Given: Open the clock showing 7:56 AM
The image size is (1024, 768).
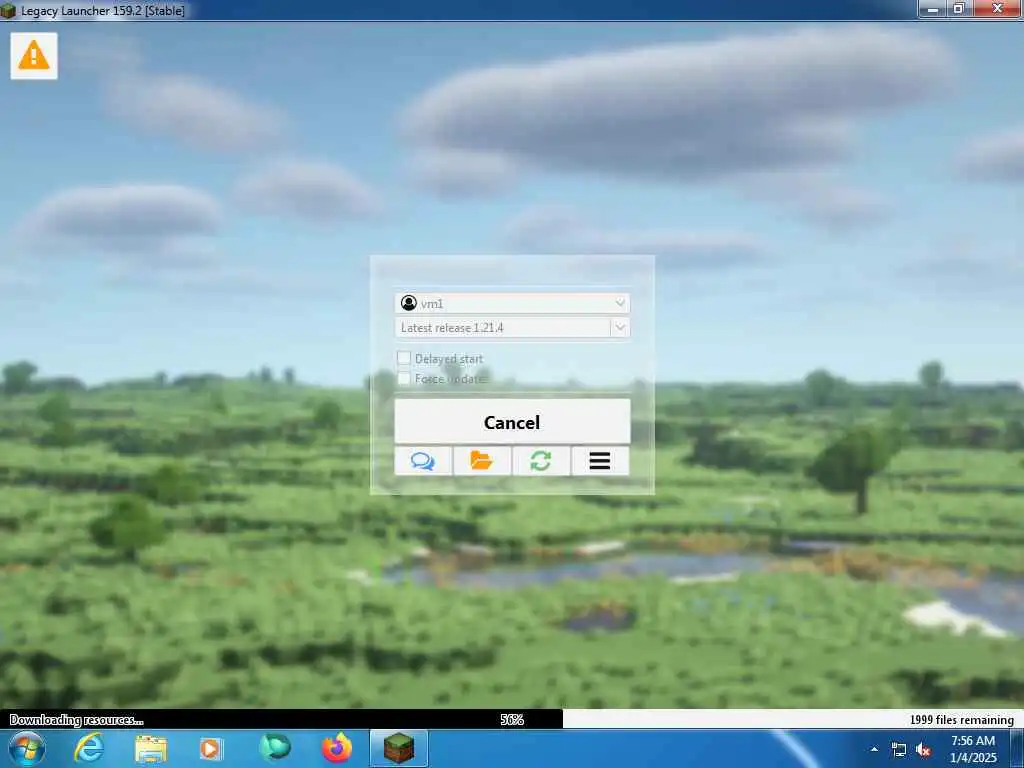Looking at the screenshot, I should point(973,749).
